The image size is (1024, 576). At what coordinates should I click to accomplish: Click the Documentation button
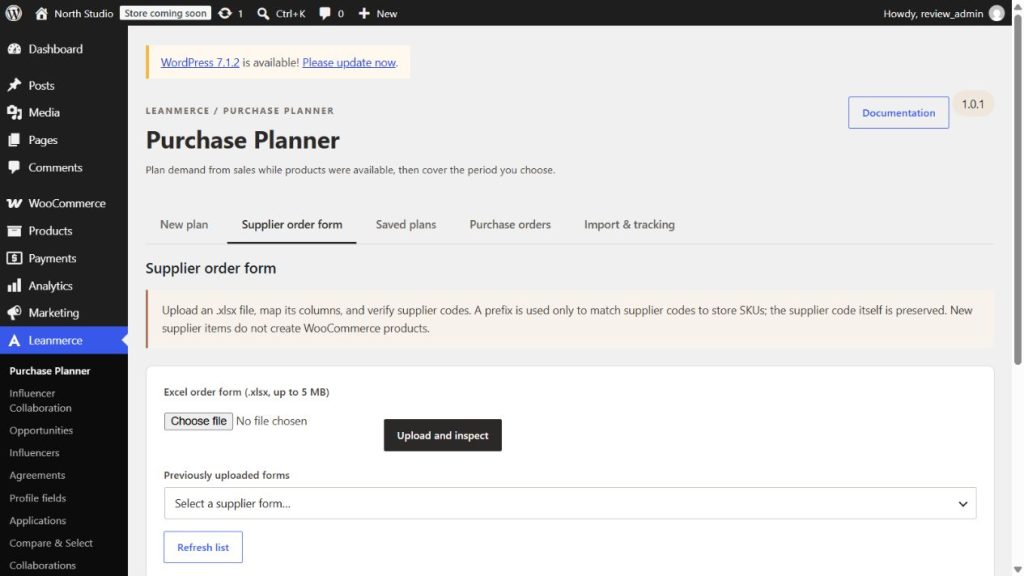tap(898, 112)
